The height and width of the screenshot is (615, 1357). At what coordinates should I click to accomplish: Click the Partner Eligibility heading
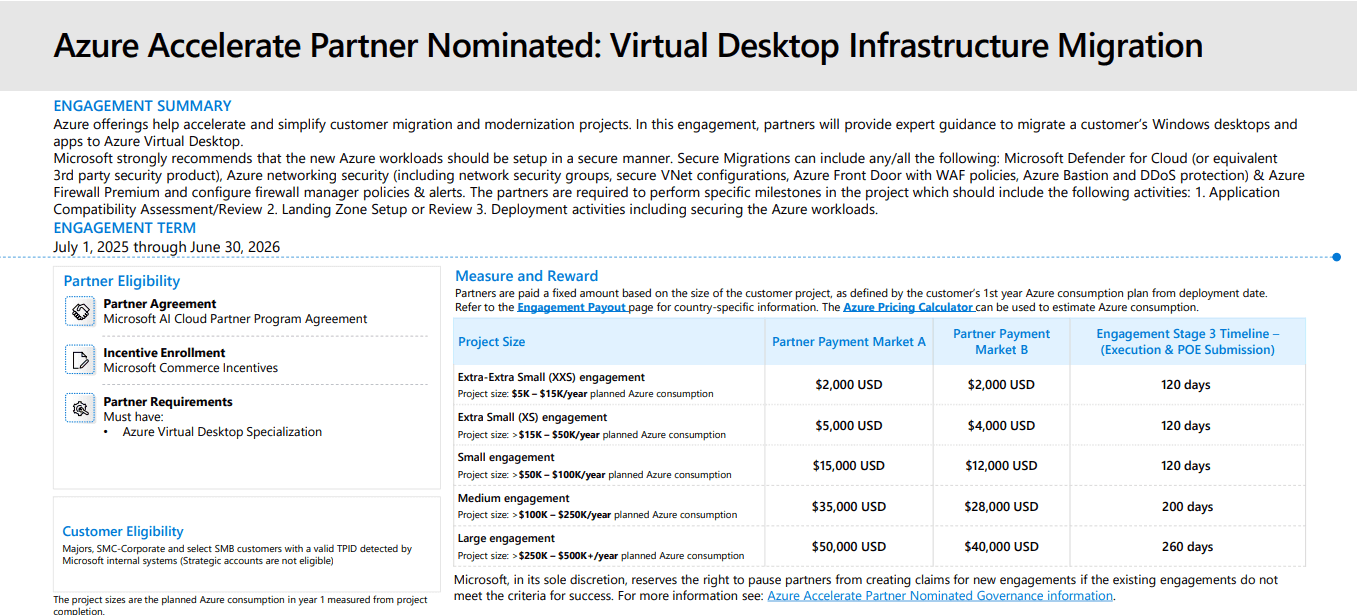[122, 282]
